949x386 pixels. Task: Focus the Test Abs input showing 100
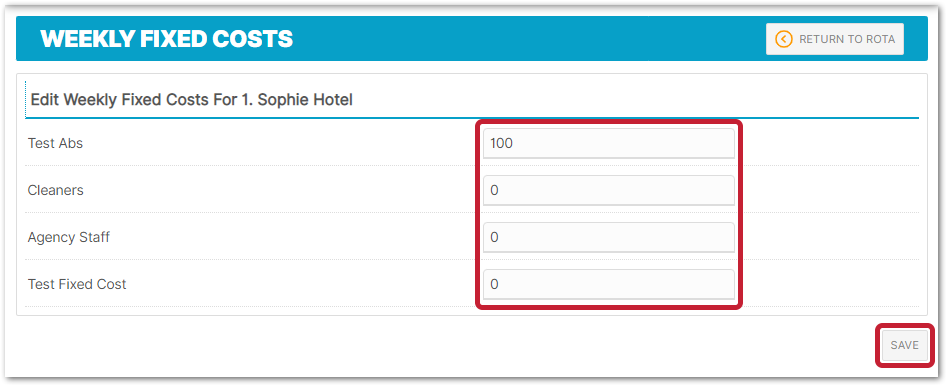click(608, 143)
